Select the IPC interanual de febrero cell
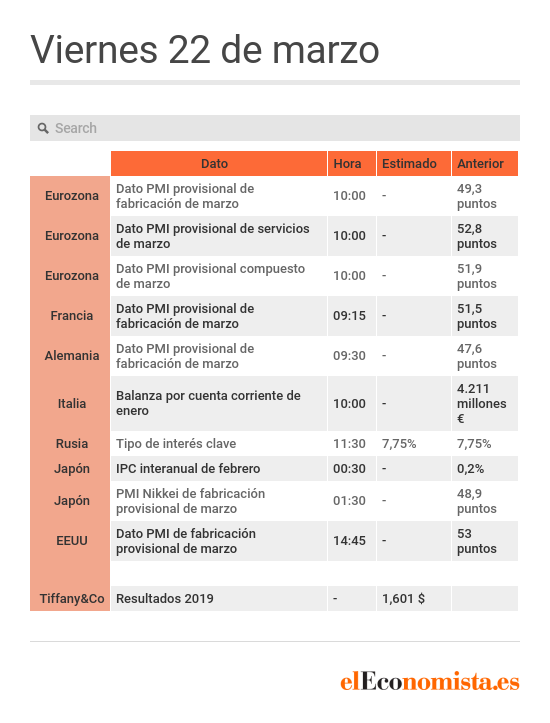This screenshot has width=550, height=723. (x=219, y=468)
